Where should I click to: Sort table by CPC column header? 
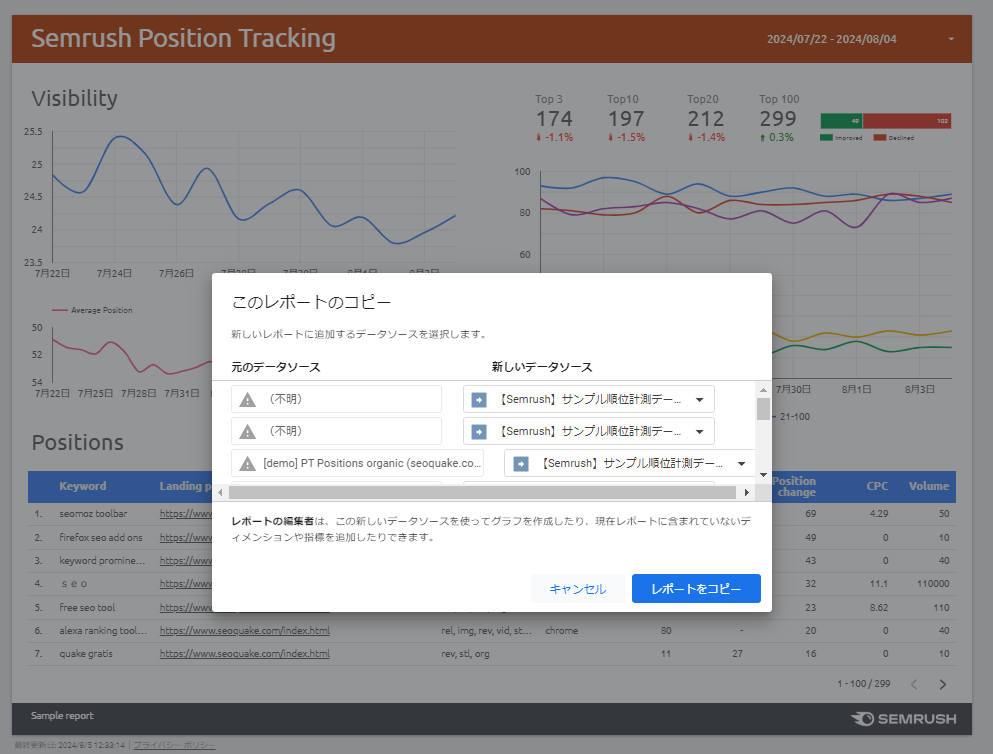[x=877, y=486]
